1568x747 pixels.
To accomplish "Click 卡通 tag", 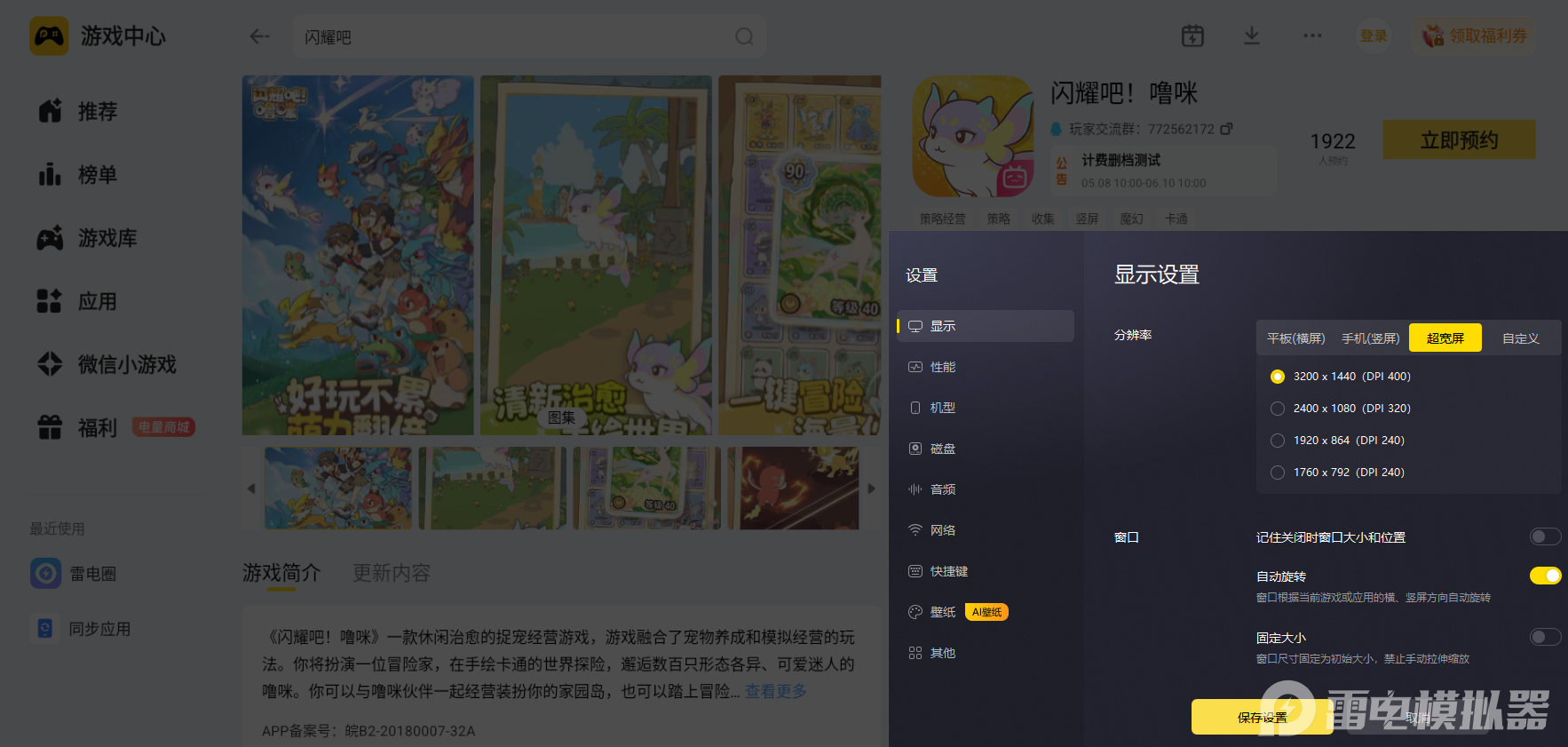I will click(x=1176, y=219).
